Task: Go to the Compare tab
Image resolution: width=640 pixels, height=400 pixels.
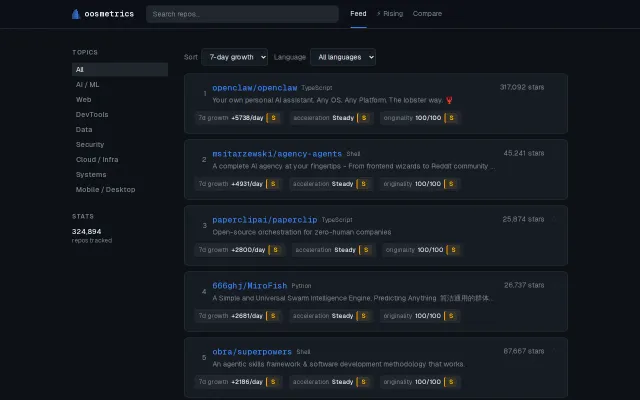Action: pyautogui.click(x=427, y=14)
